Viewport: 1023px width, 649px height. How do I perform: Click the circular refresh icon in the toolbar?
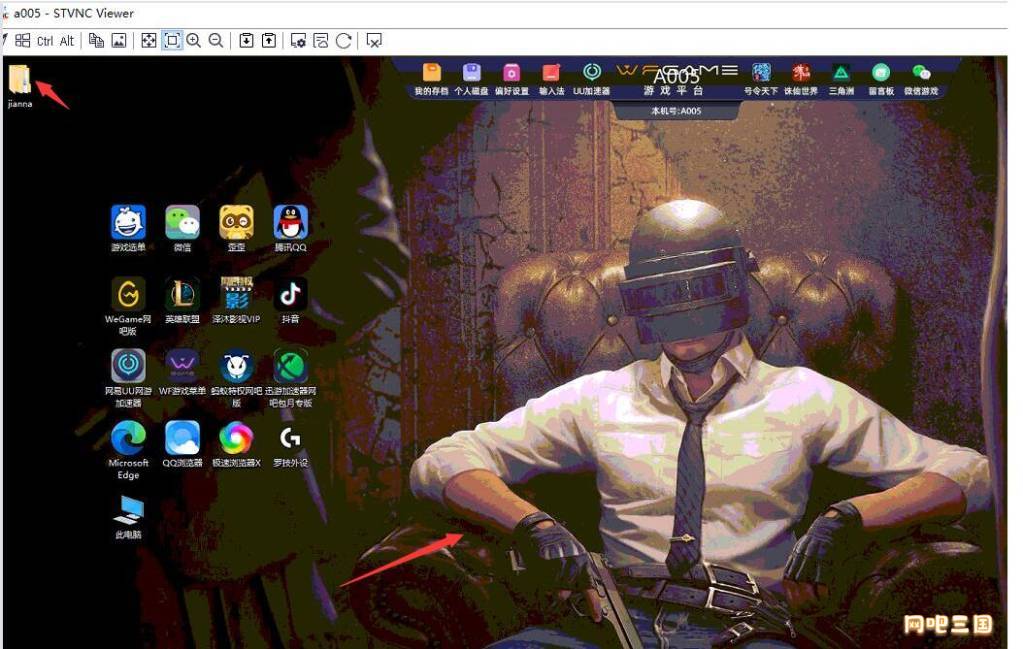(x=343, y=40)
